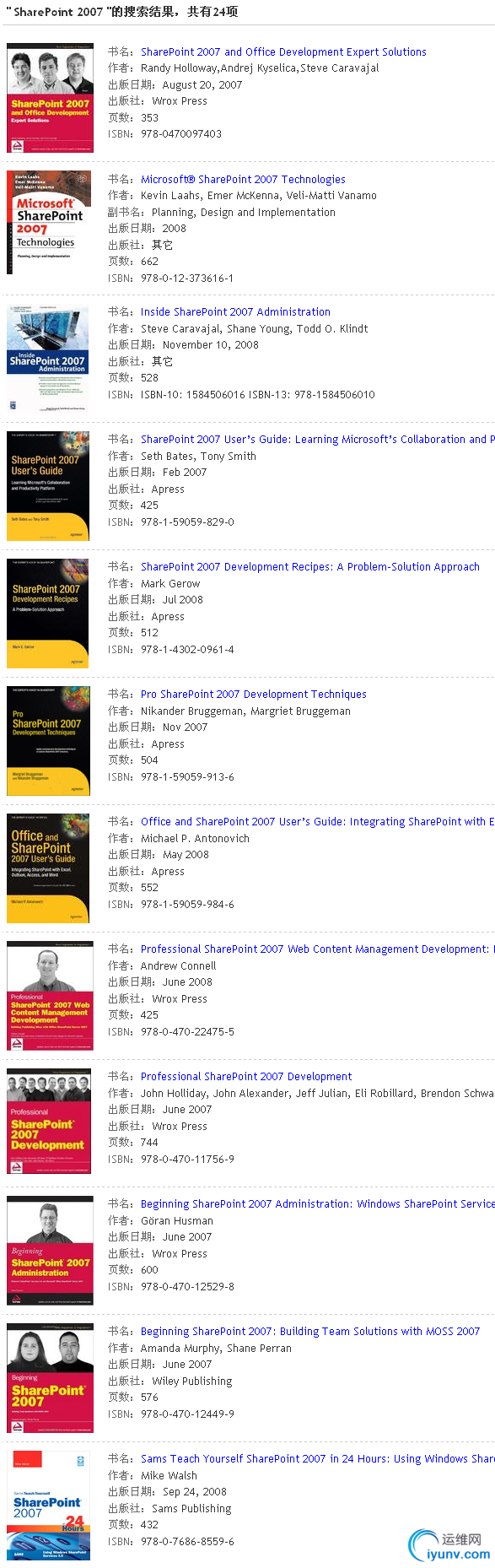Click ISBN 978-0-12-373616-1

pyautogui.click(x=187, y=278)
